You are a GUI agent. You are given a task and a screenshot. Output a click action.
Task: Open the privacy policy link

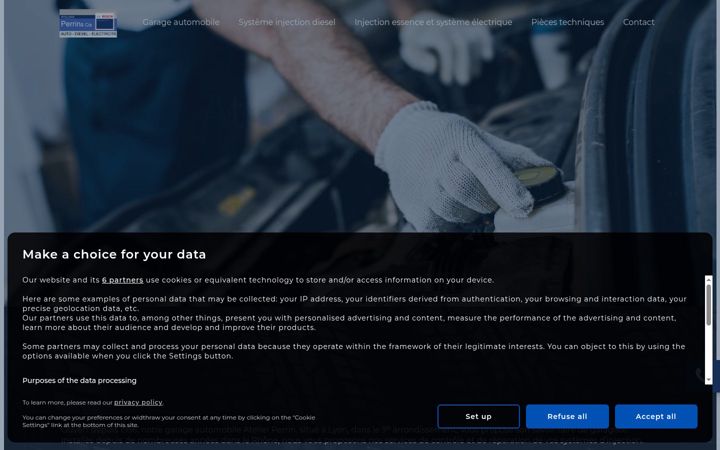(138, 402)
